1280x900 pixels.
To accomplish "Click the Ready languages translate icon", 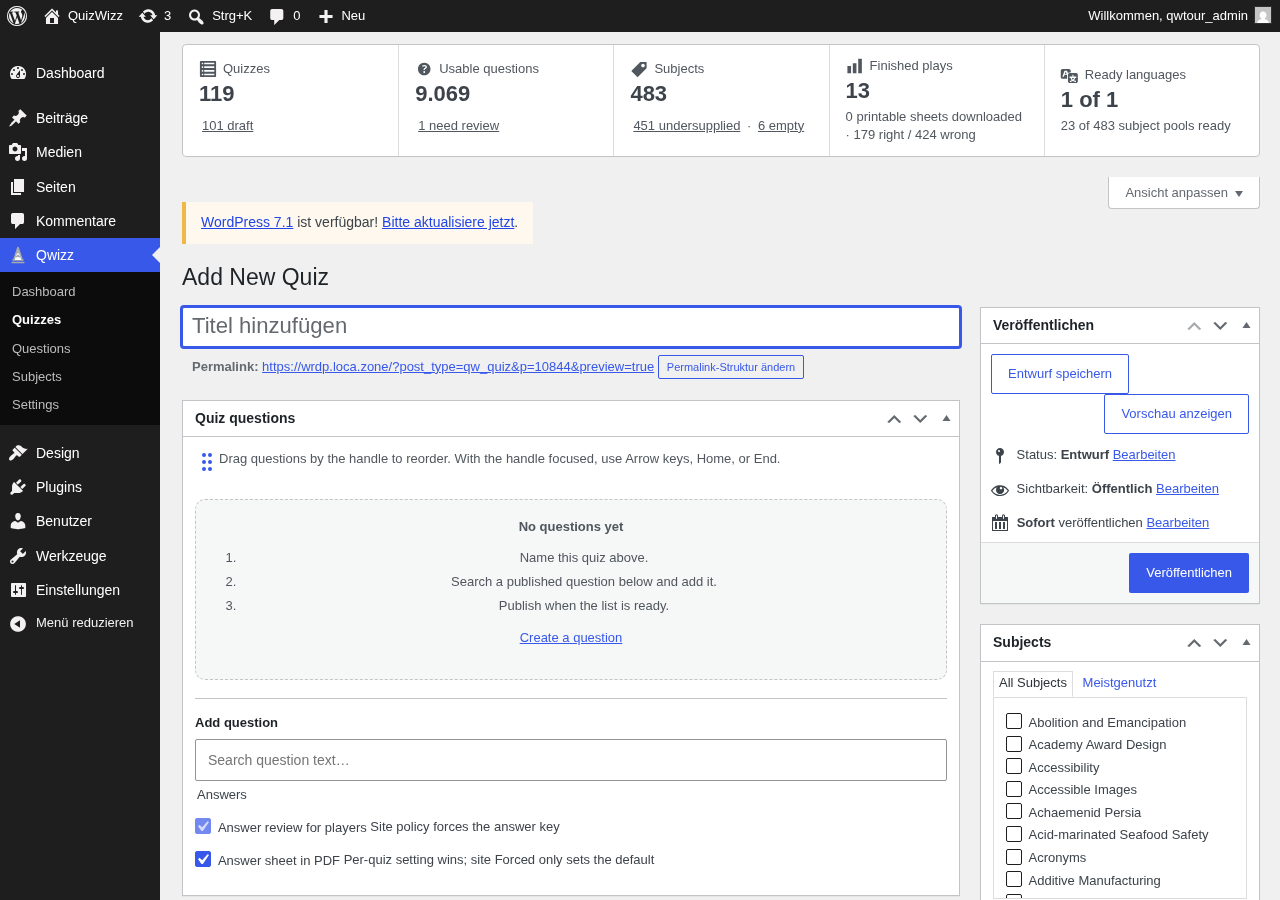I will pyautogui.click(x=1069, y=75).
